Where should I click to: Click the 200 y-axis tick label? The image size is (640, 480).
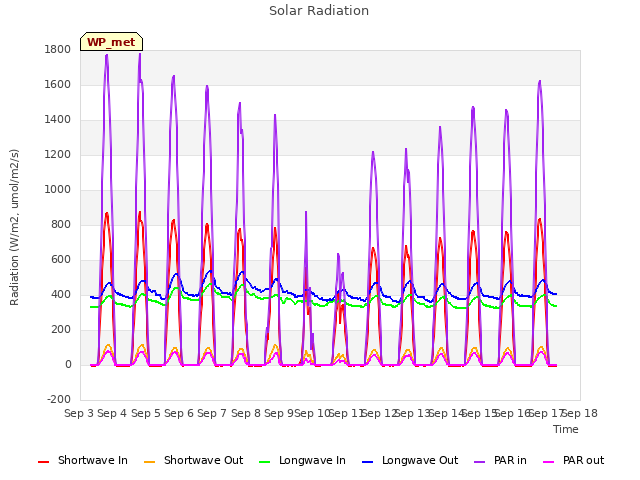(61, 330)
